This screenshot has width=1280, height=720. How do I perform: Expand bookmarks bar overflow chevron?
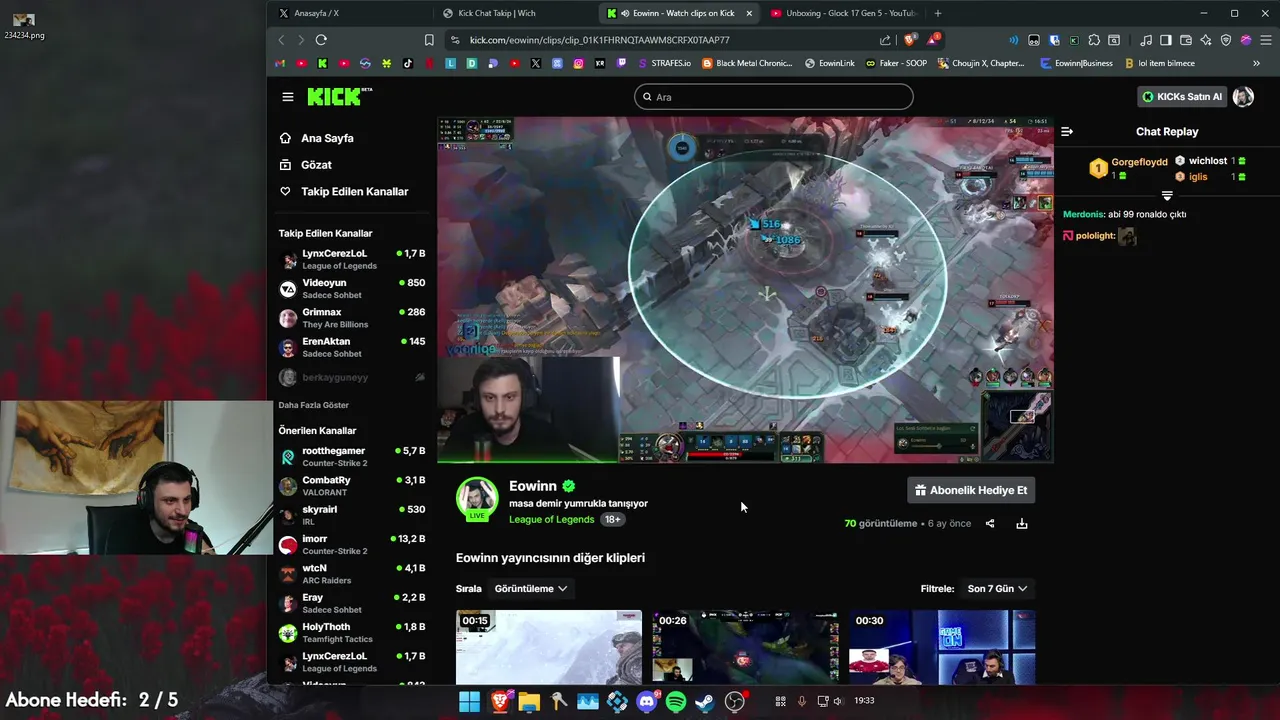coord(1257,63)
